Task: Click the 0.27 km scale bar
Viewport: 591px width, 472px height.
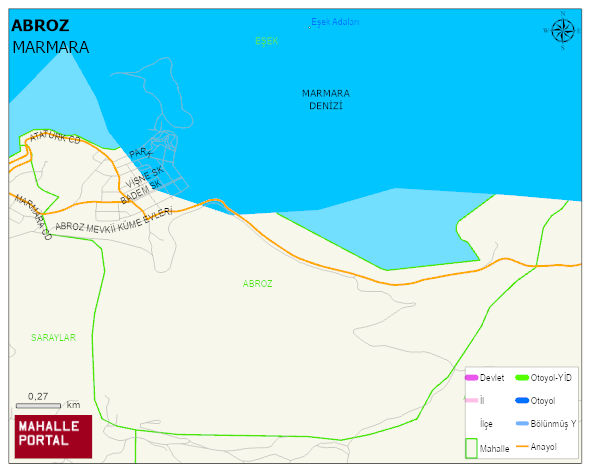Action: click(x=38, y=406)
